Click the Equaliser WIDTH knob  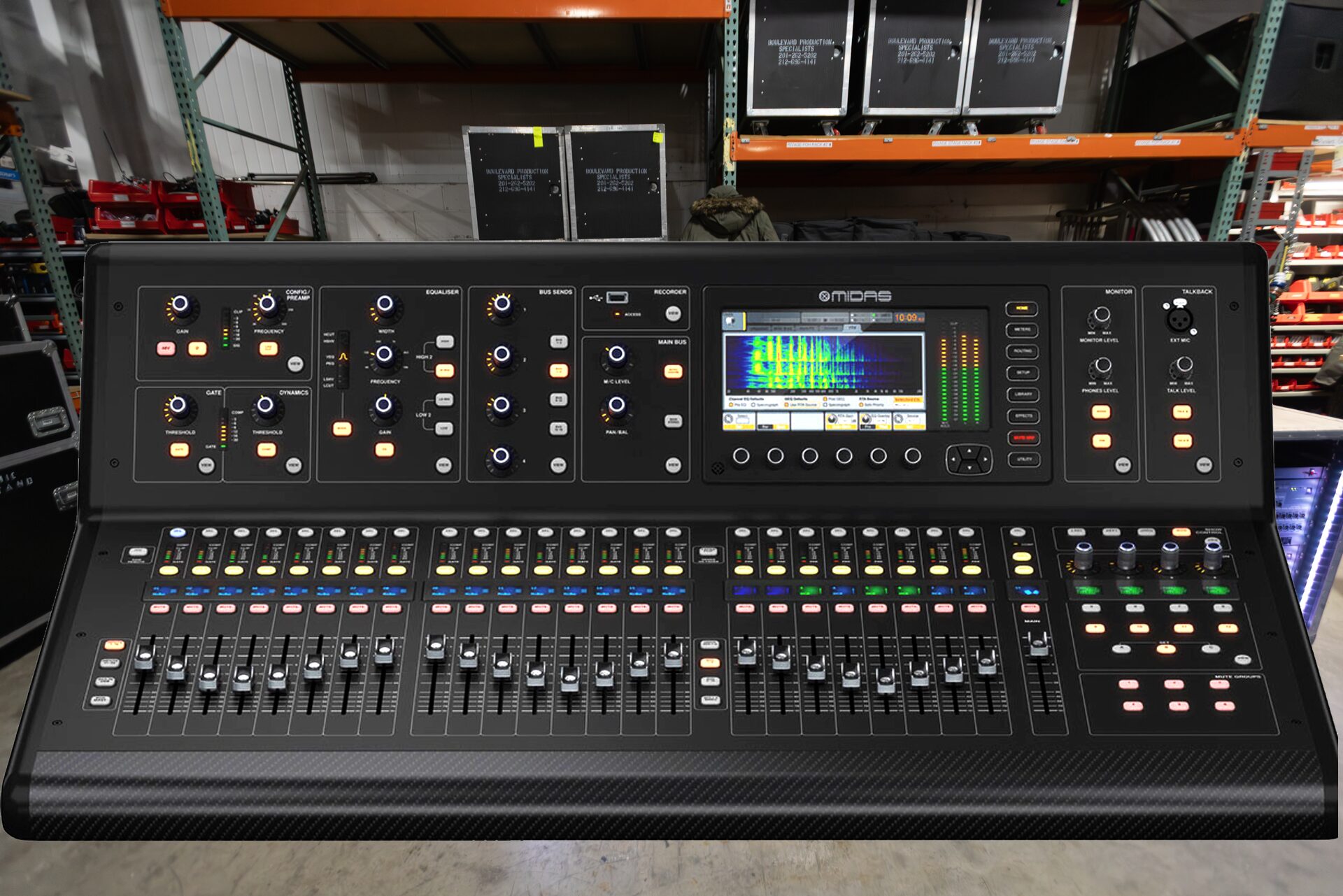click(x=385, y=304)
